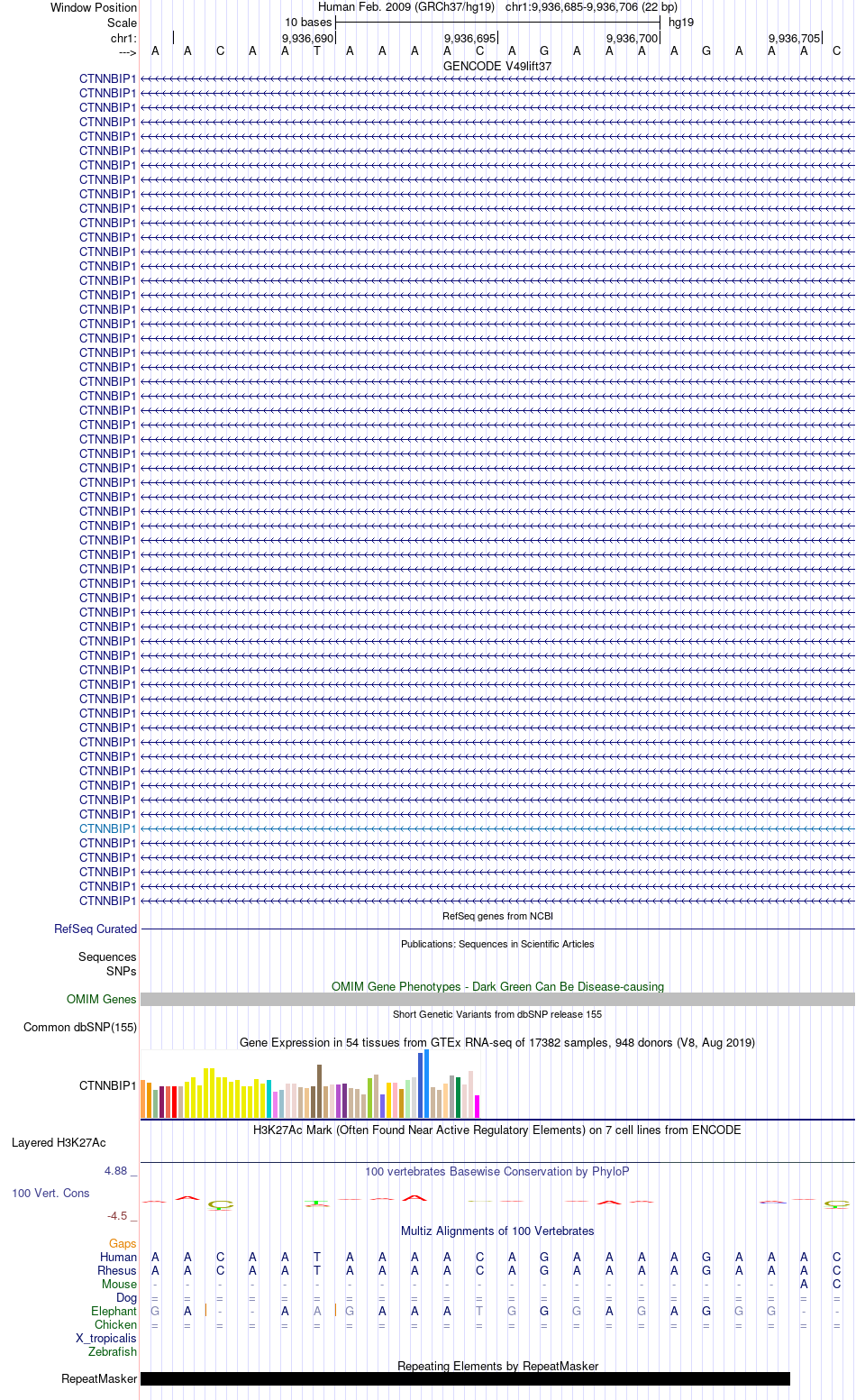The height and width of the screenshot is (1400, 856).
Task: Click the A base in the Mouse row
Action: pyautogui.click(x=804, y=1284)
